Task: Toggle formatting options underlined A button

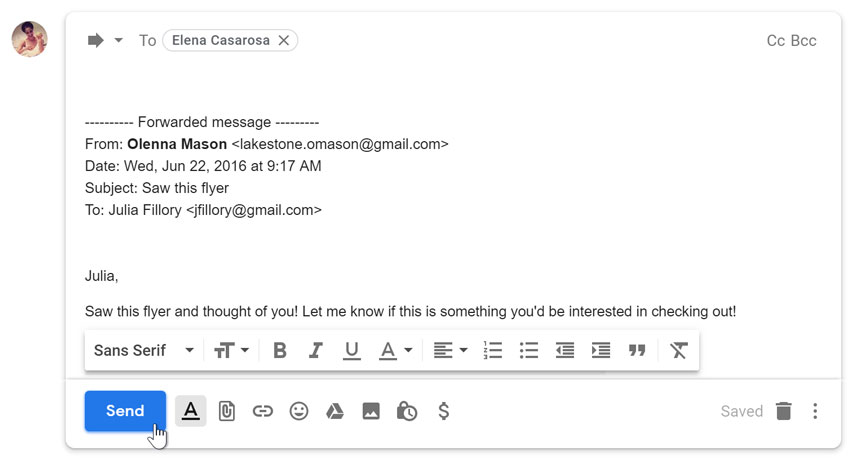Action: pyautogui.click(x=190, y=411)
